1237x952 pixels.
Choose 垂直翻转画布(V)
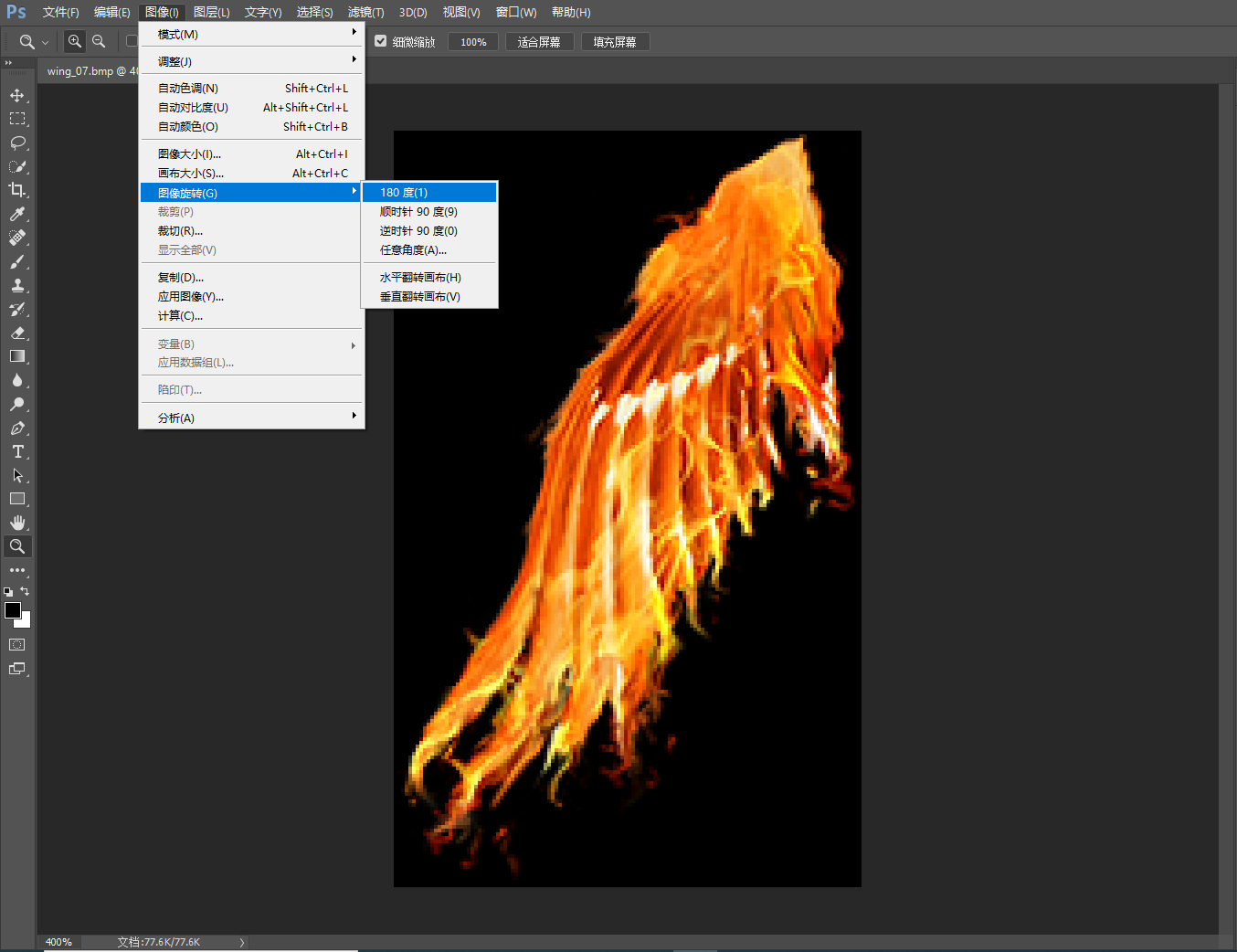click(429, 296)
